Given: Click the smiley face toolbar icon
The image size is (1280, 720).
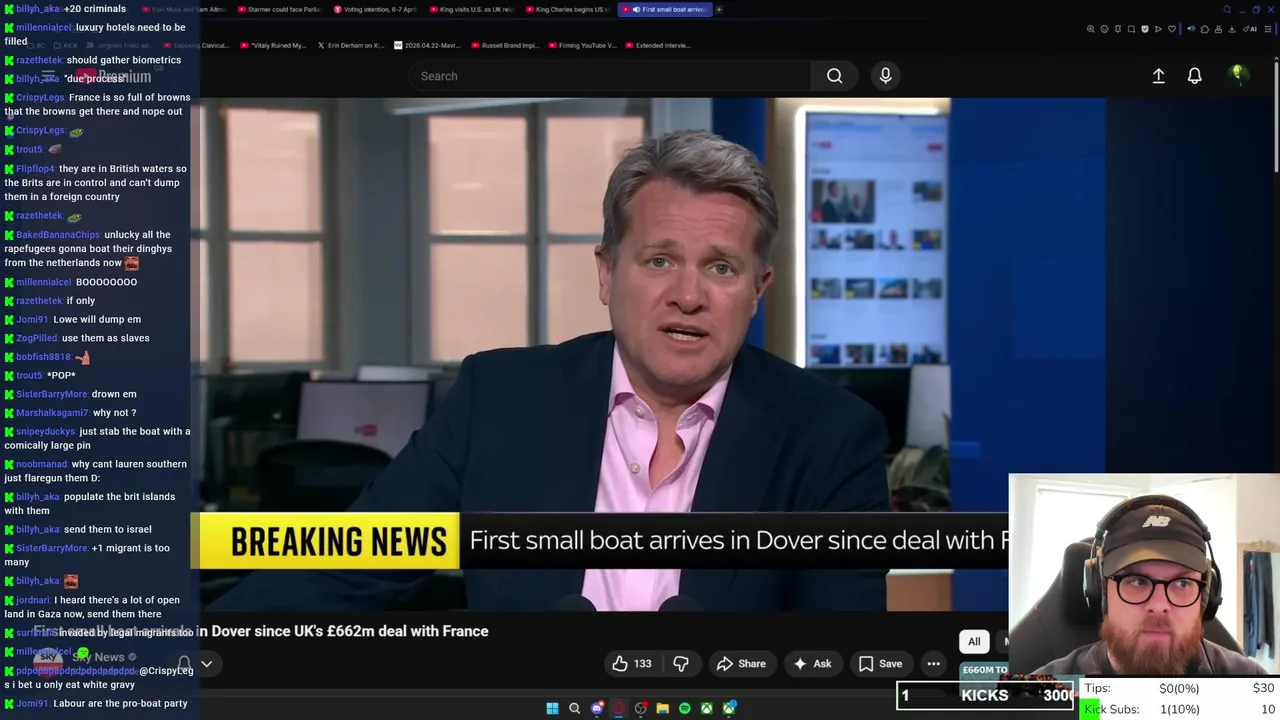Looking at the screenshot, I should 1104,29.
